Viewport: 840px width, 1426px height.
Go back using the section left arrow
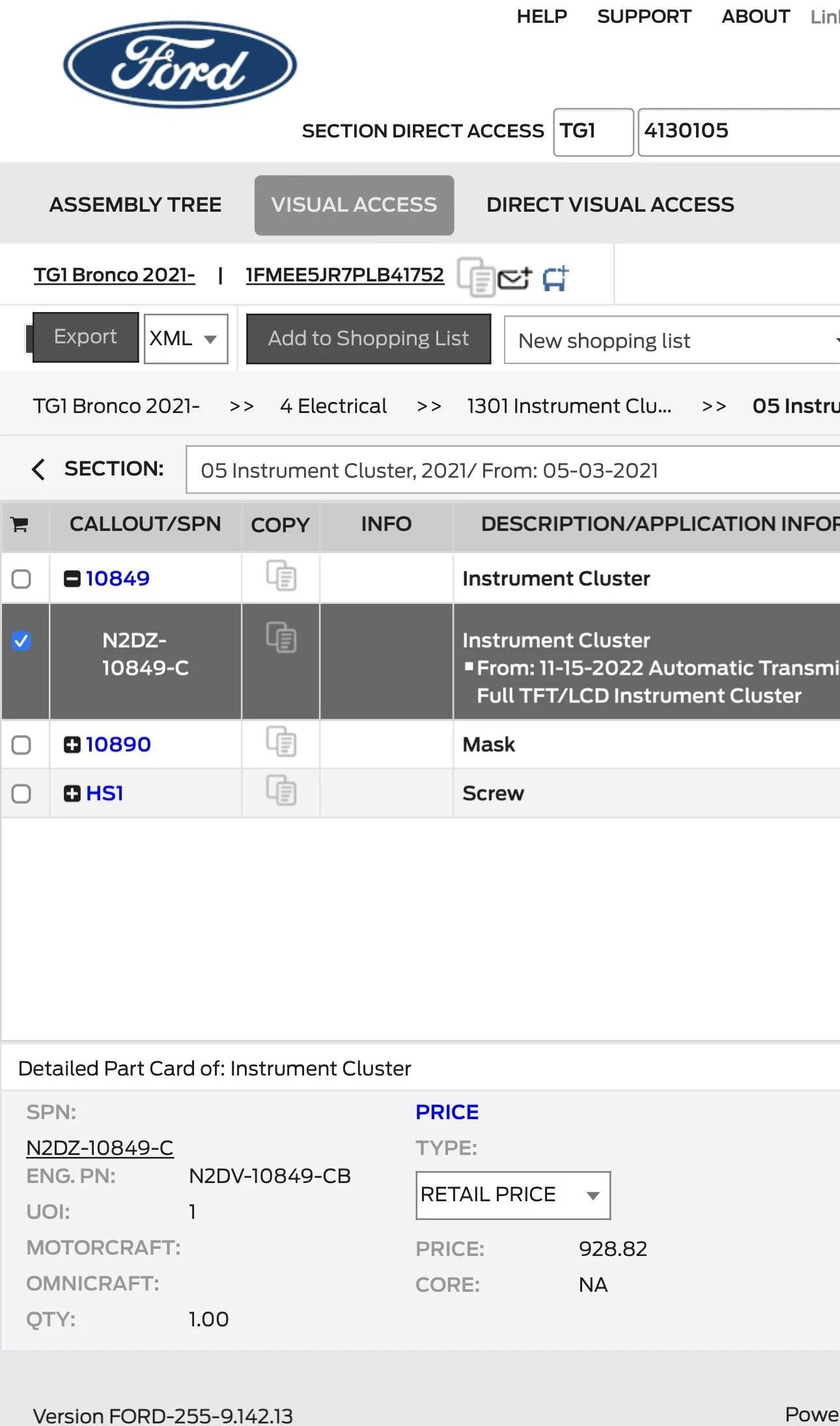[38, 469]
